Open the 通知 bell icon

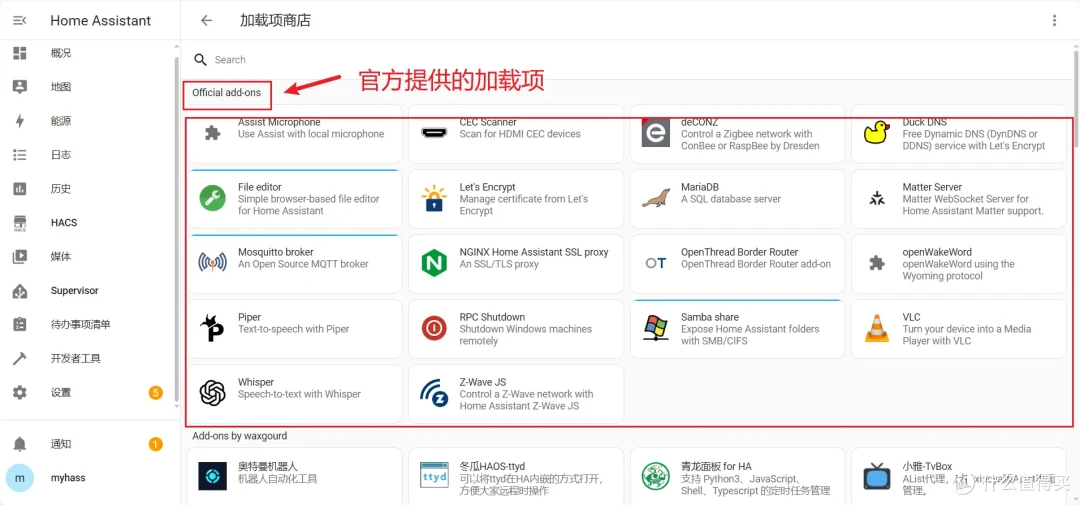pyautogui.click(x=20, y=444)
